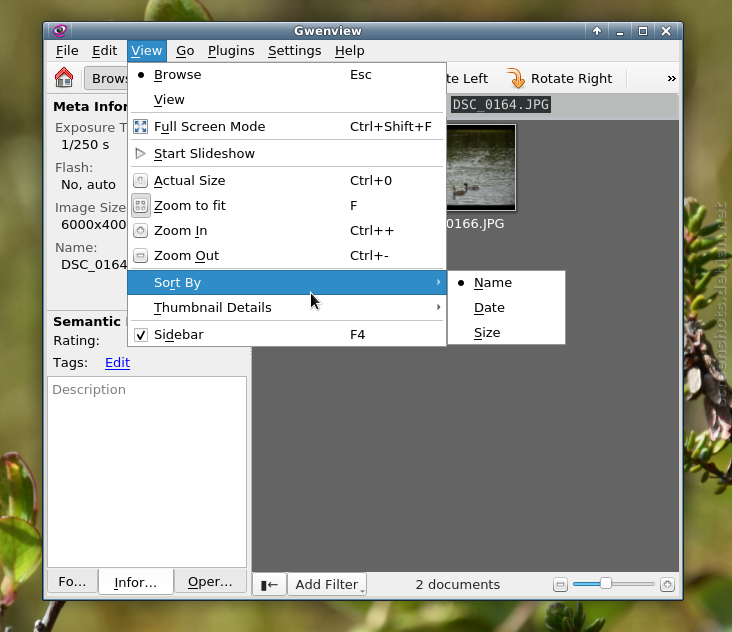Click the Start Slideshow play icon
The width and height of the screenshot is (732, 632).
point(140,153)
